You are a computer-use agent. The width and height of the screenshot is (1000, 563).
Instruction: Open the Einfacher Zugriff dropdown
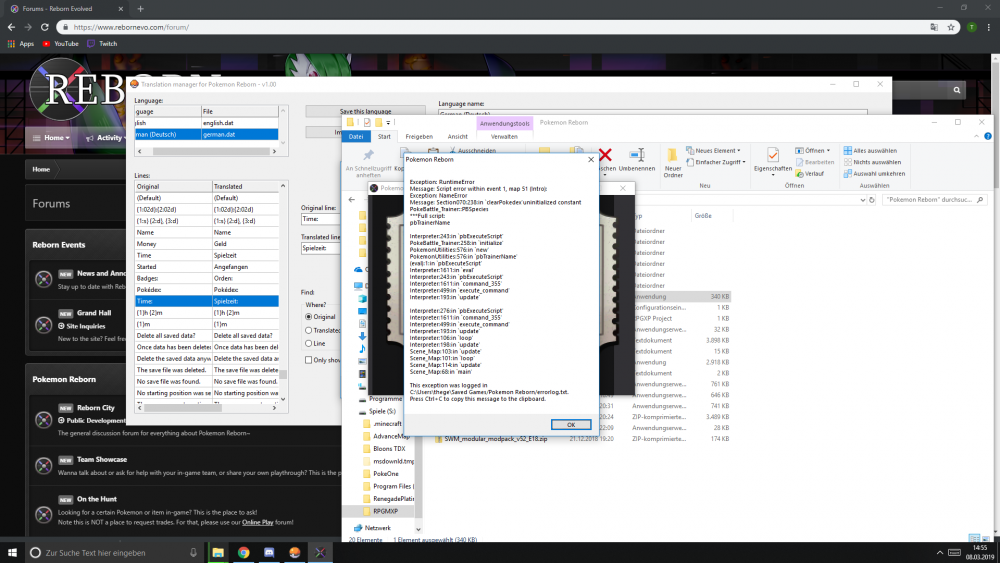click(x=716, y=162)
